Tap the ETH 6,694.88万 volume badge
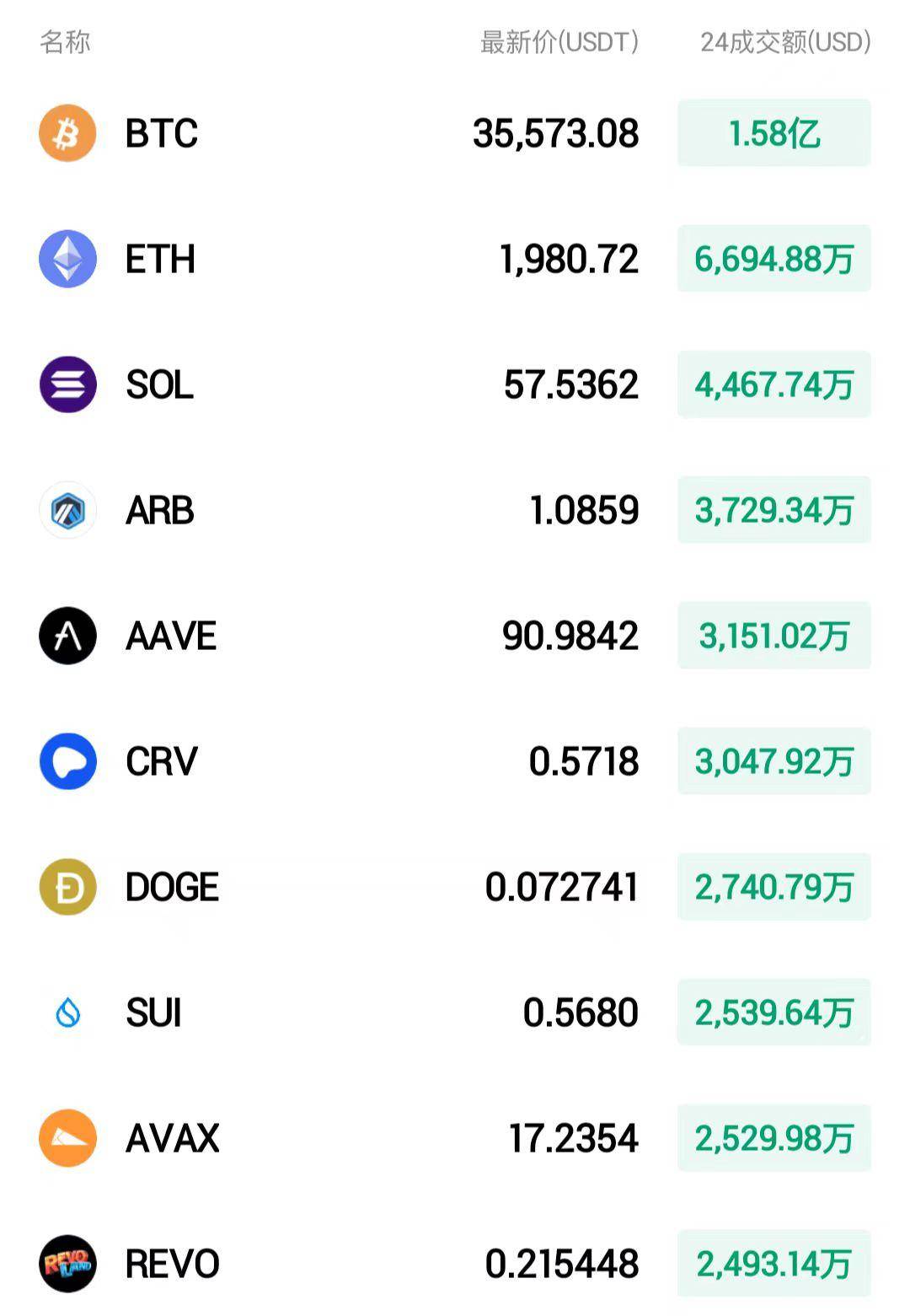Viewport: 910px width, 1316px height. point(774,259)
